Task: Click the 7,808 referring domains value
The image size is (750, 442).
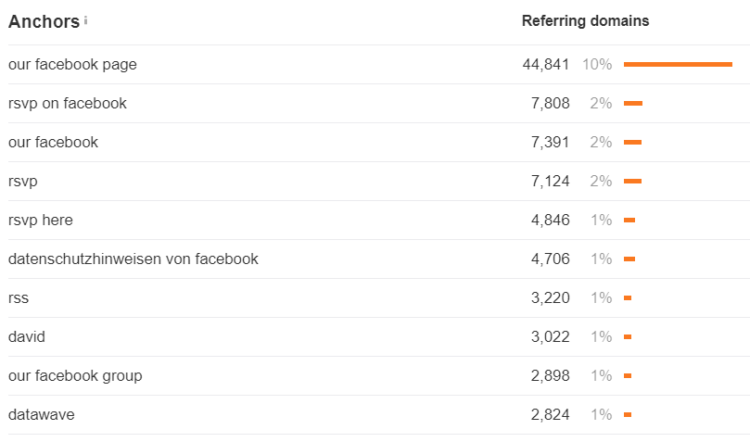Action: pos(550,103)
